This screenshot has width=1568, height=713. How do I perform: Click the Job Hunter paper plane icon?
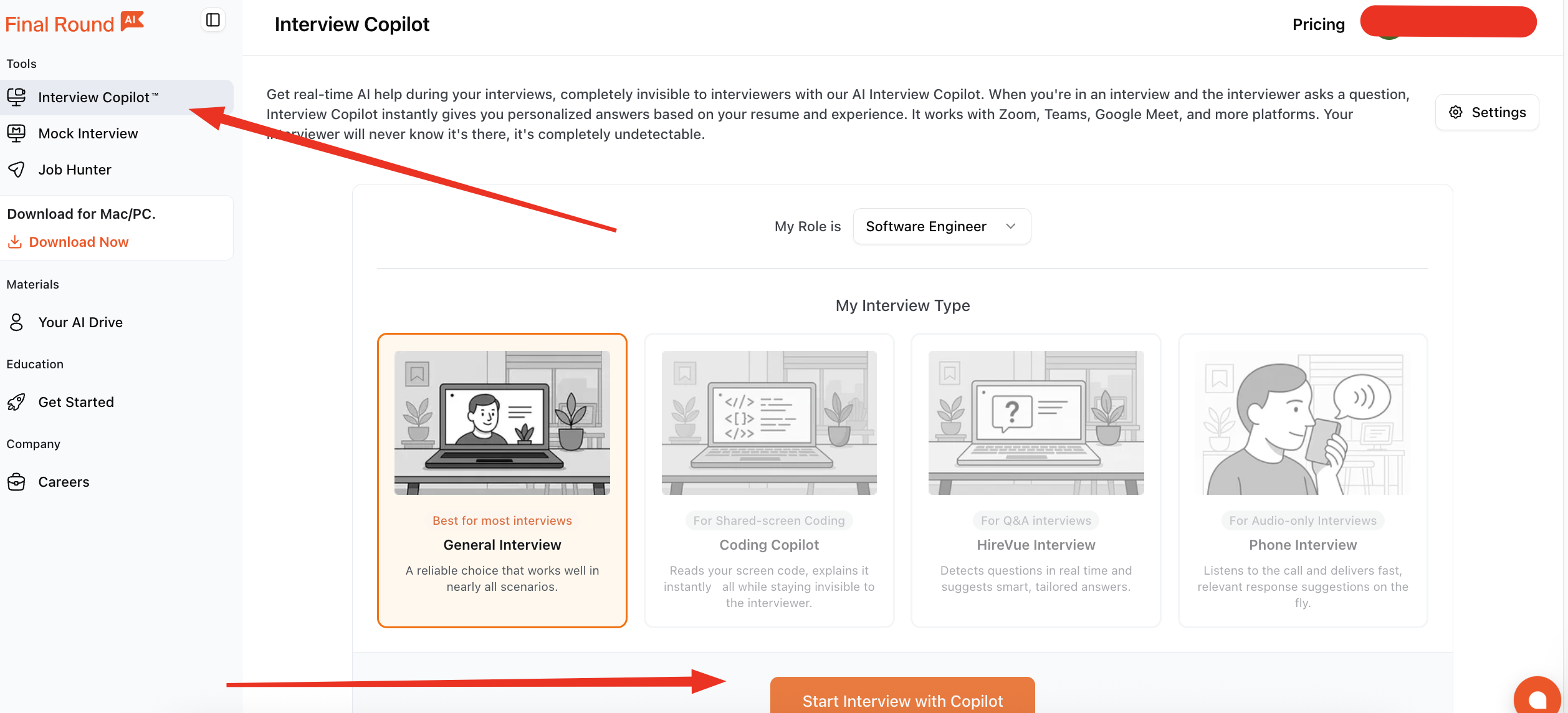[x=16, y=170]
